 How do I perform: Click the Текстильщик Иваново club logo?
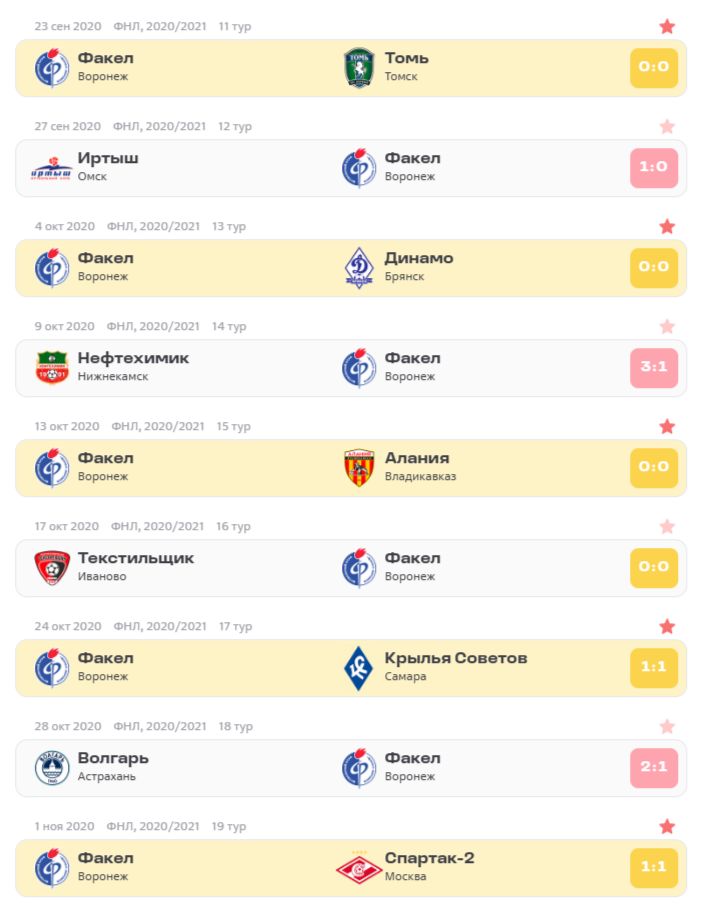click(x=52, y=568)
